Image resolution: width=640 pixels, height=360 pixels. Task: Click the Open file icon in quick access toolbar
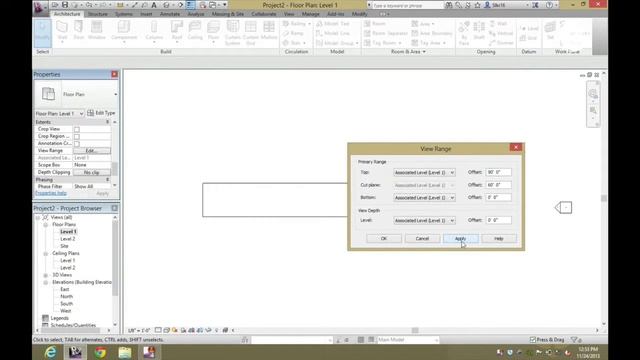55,5
